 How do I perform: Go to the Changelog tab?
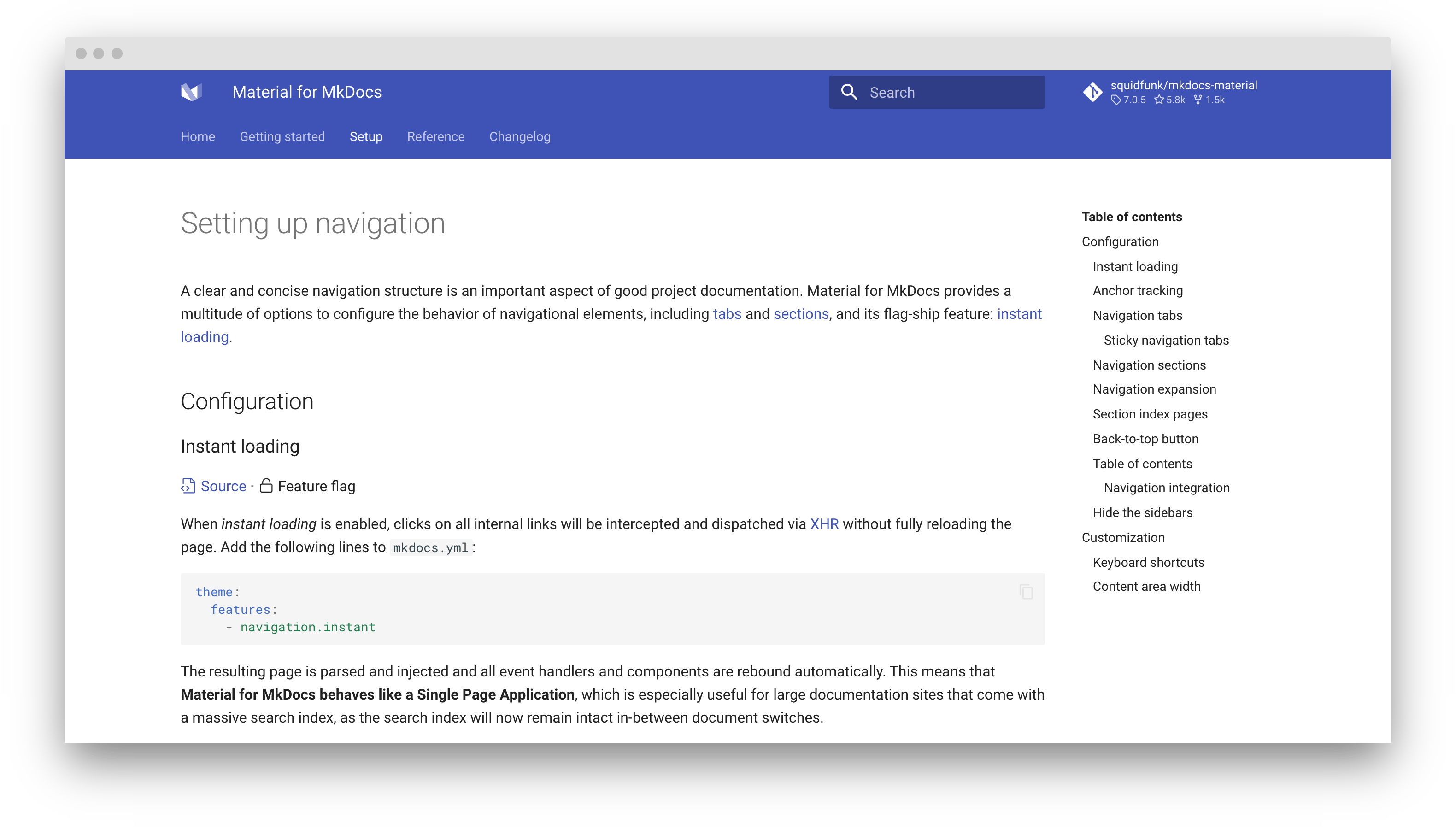pyautogui.click(x=519, y=136)
